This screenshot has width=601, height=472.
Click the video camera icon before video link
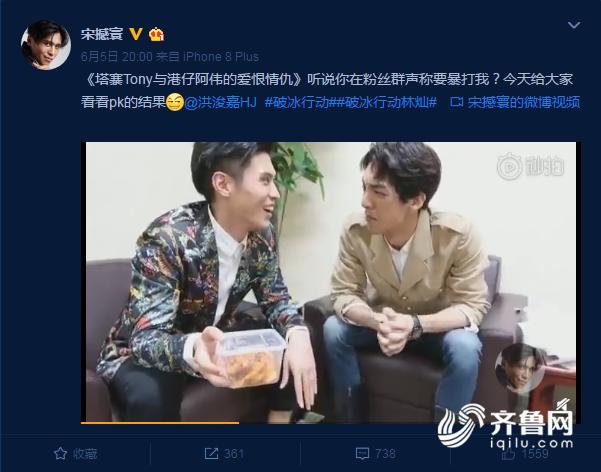[456, 102]
